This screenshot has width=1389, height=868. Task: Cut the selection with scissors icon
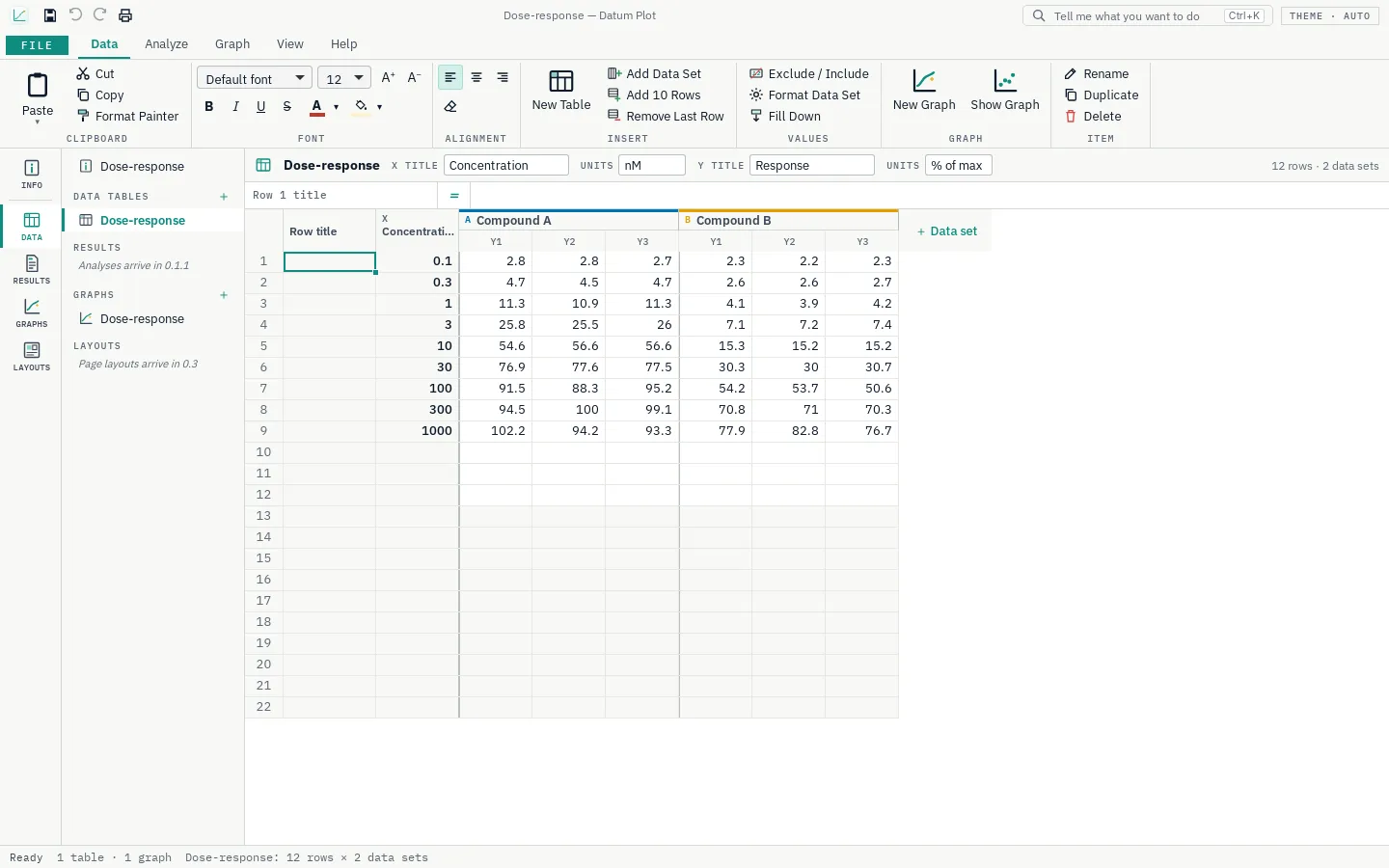point(83,73)
